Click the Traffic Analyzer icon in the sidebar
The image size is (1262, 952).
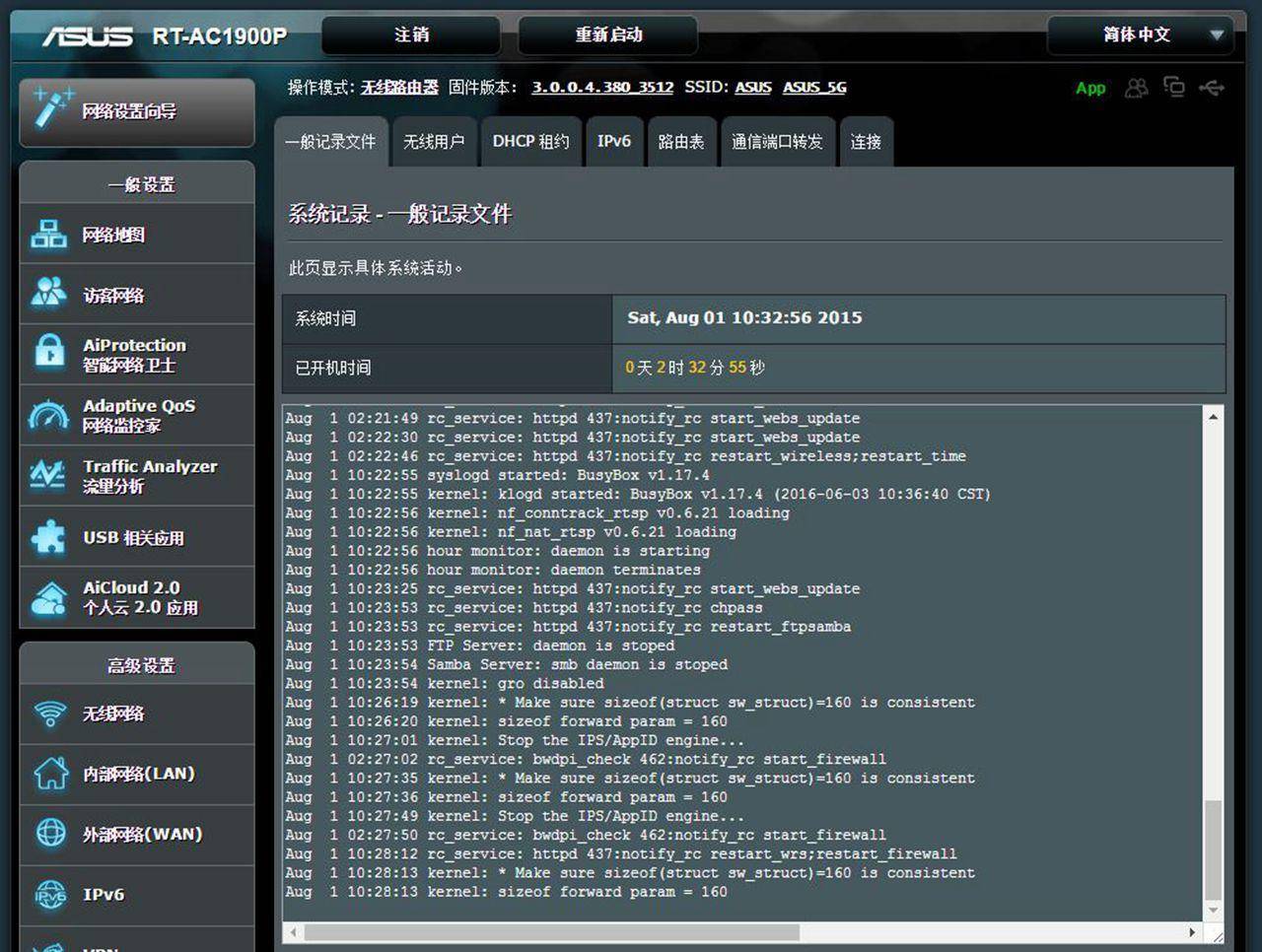pos(50,475)
